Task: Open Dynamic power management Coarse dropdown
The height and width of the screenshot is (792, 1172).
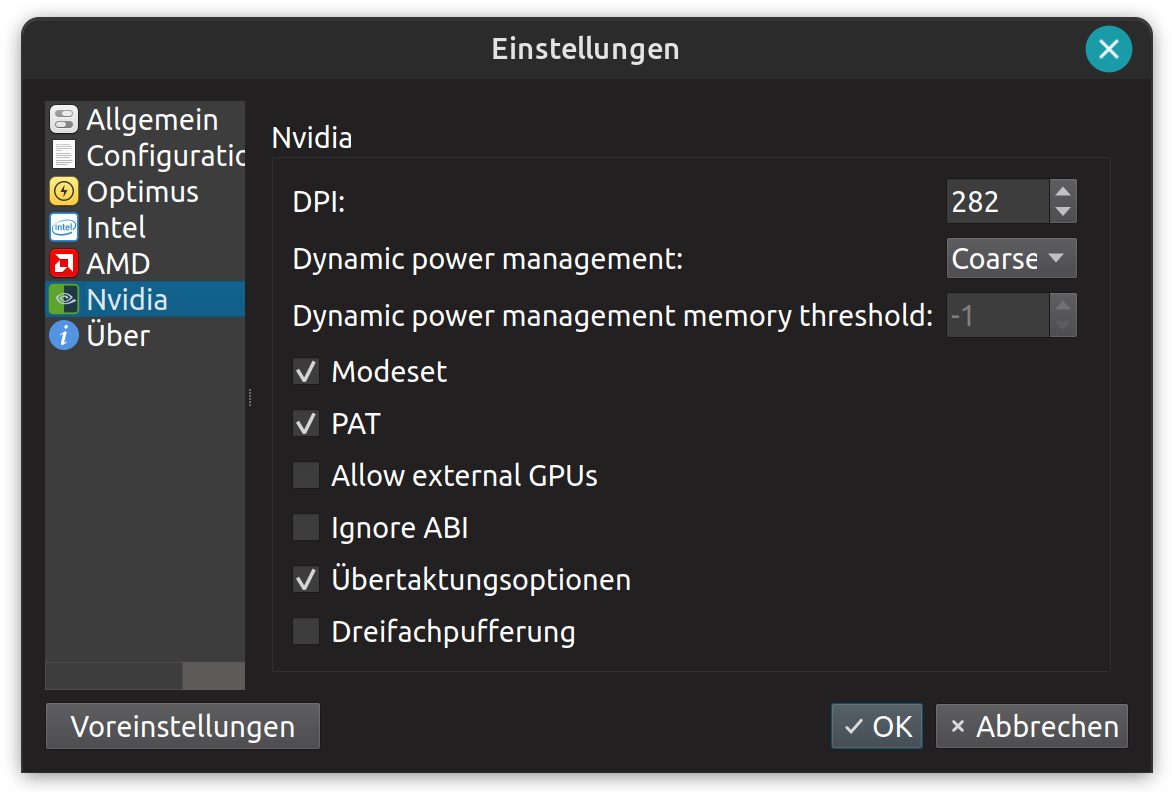Action: point(1011,259)
